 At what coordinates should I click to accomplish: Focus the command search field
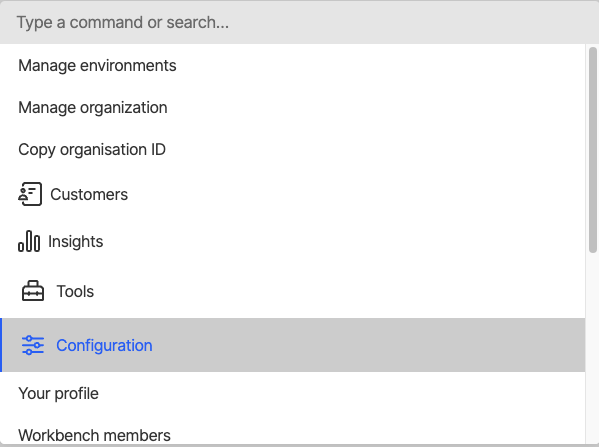(x=300, y=22)
